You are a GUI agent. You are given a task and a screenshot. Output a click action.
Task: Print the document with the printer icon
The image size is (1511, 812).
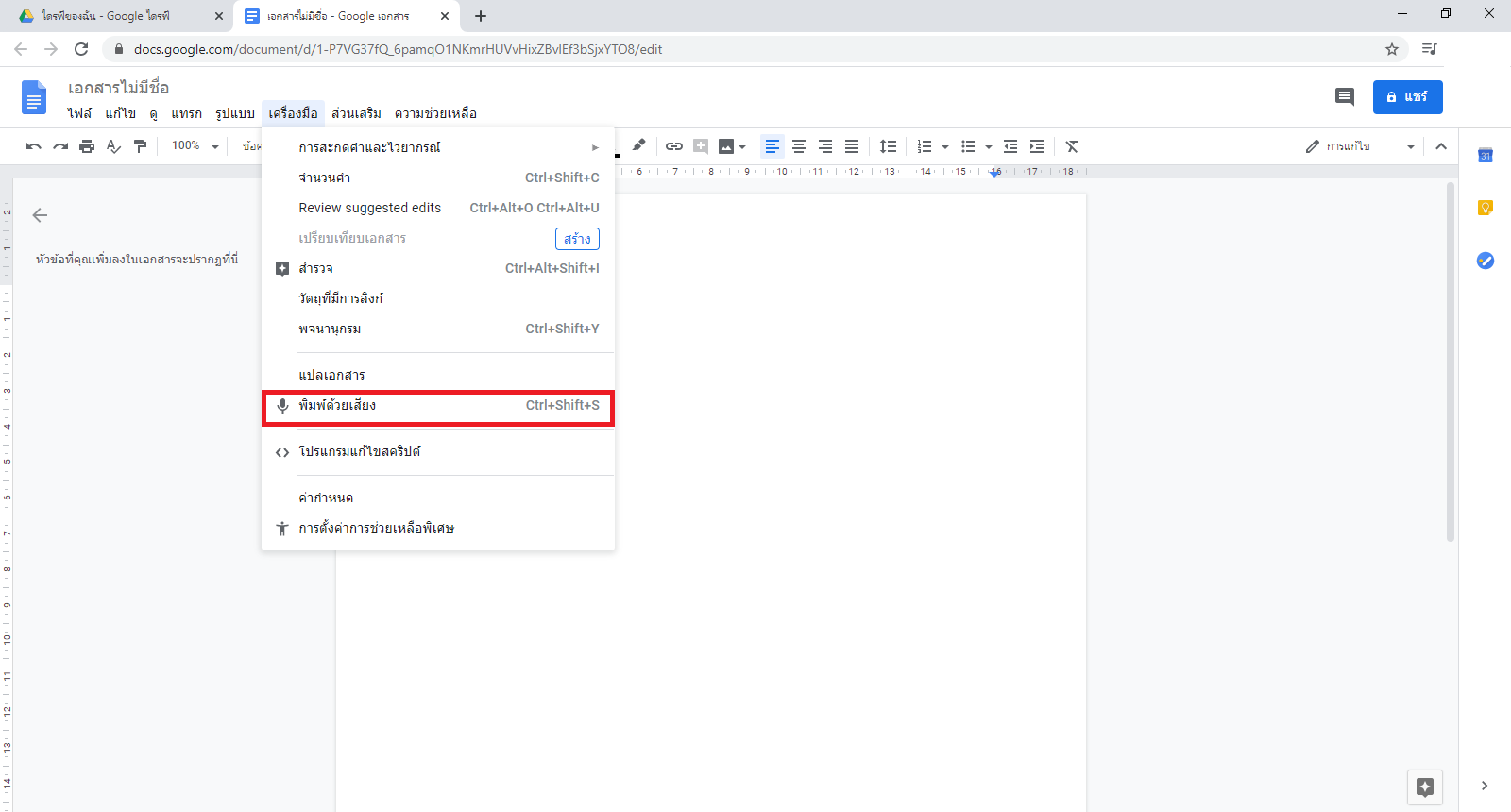tap(87, 146)
